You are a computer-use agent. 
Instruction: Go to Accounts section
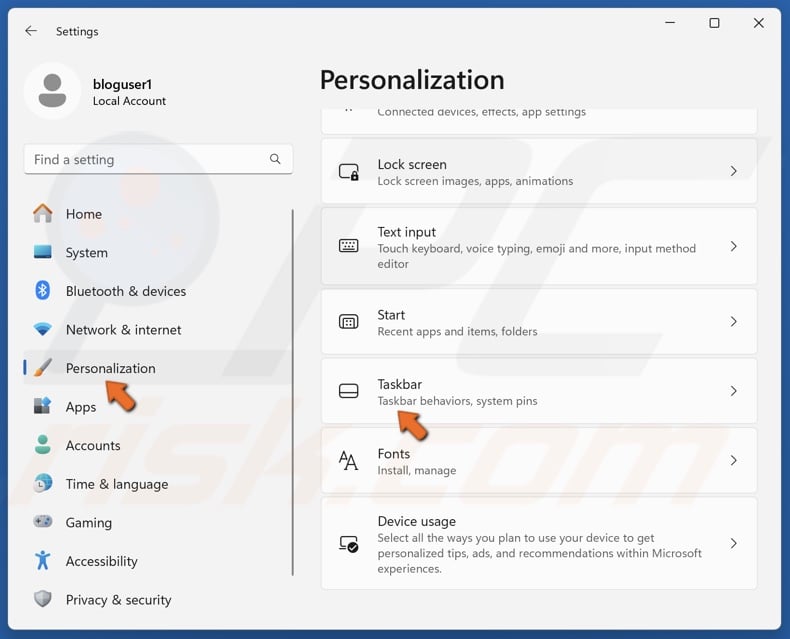157,445
